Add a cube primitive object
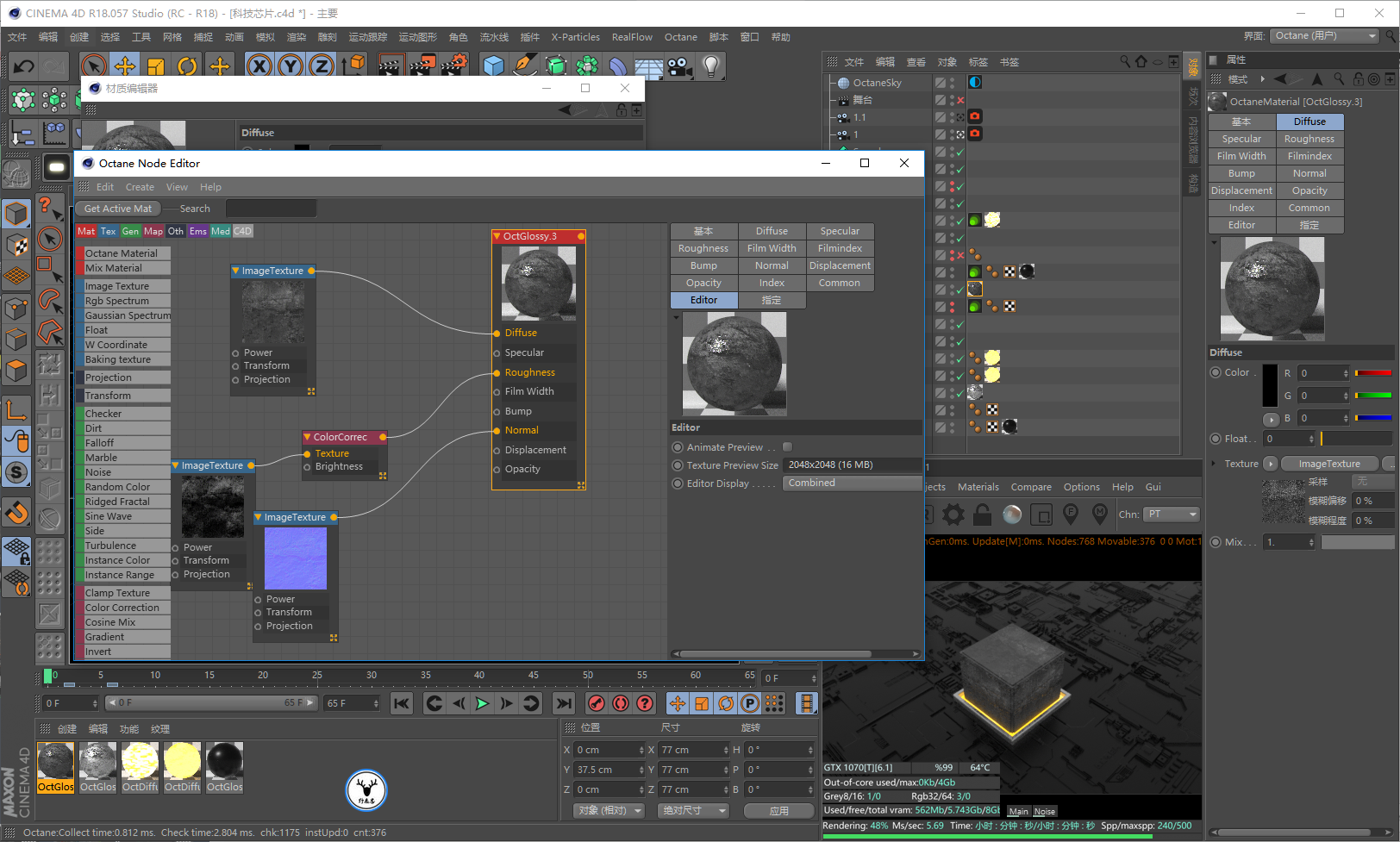 (x=494, y=66)
